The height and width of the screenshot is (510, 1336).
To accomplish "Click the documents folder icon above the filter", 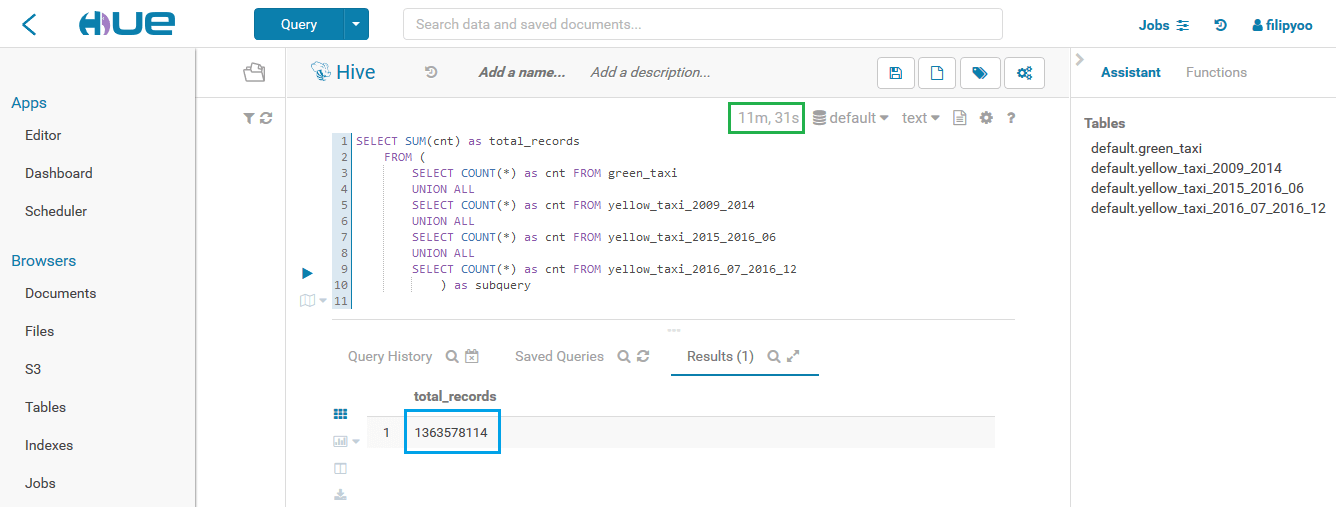I will 254,72.
